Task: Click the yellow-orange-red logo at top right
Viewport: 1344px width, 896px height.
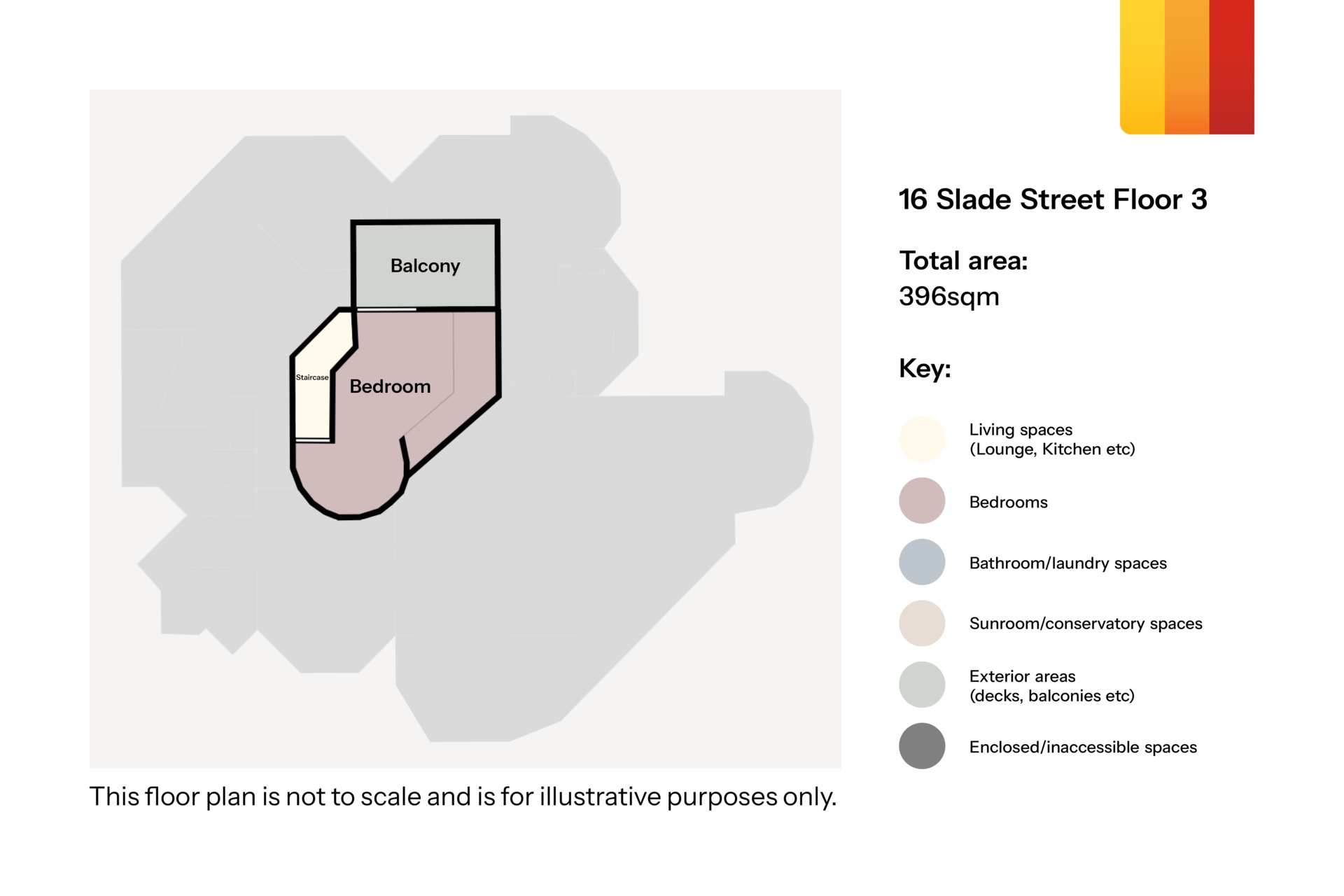Action: click(1187, 67)
